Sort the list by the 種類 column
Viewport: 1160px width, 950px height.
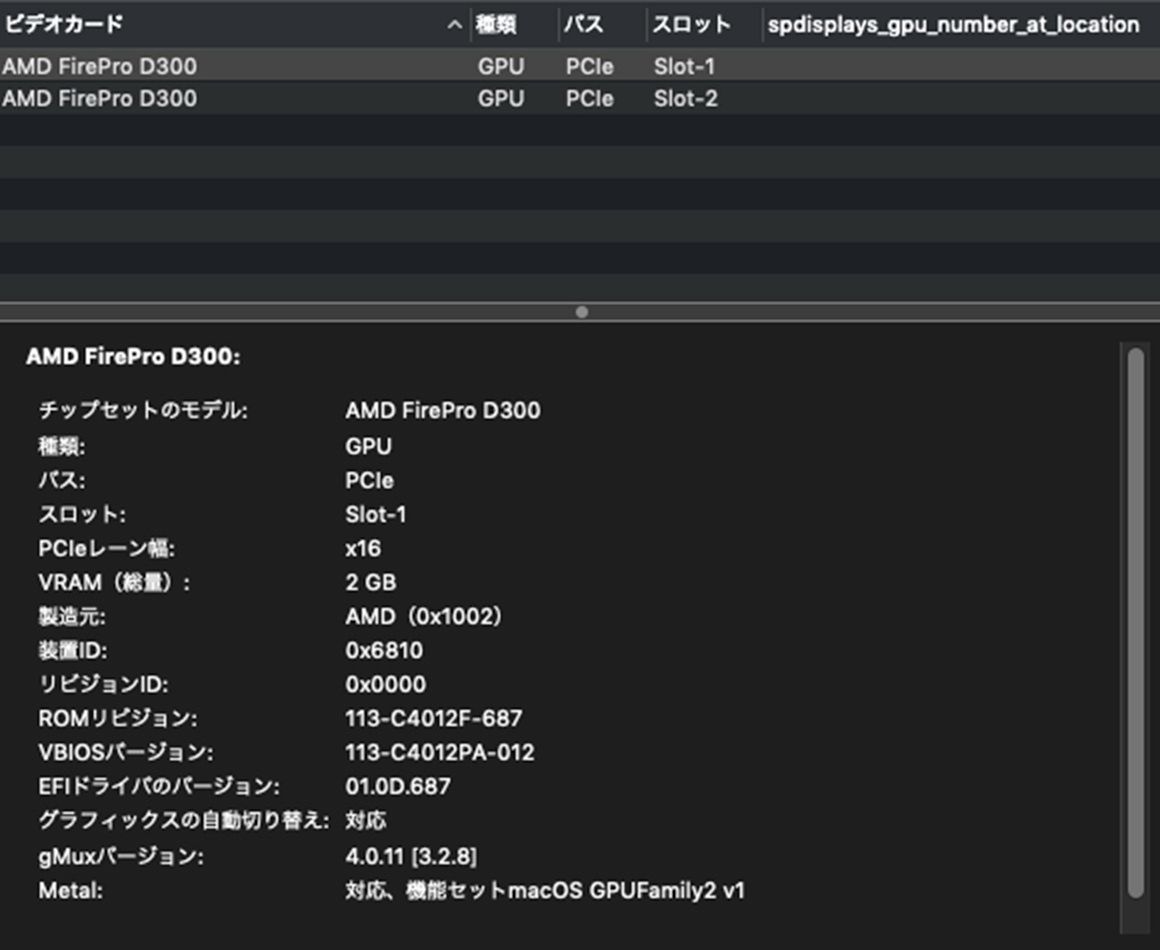click(496, 24)
